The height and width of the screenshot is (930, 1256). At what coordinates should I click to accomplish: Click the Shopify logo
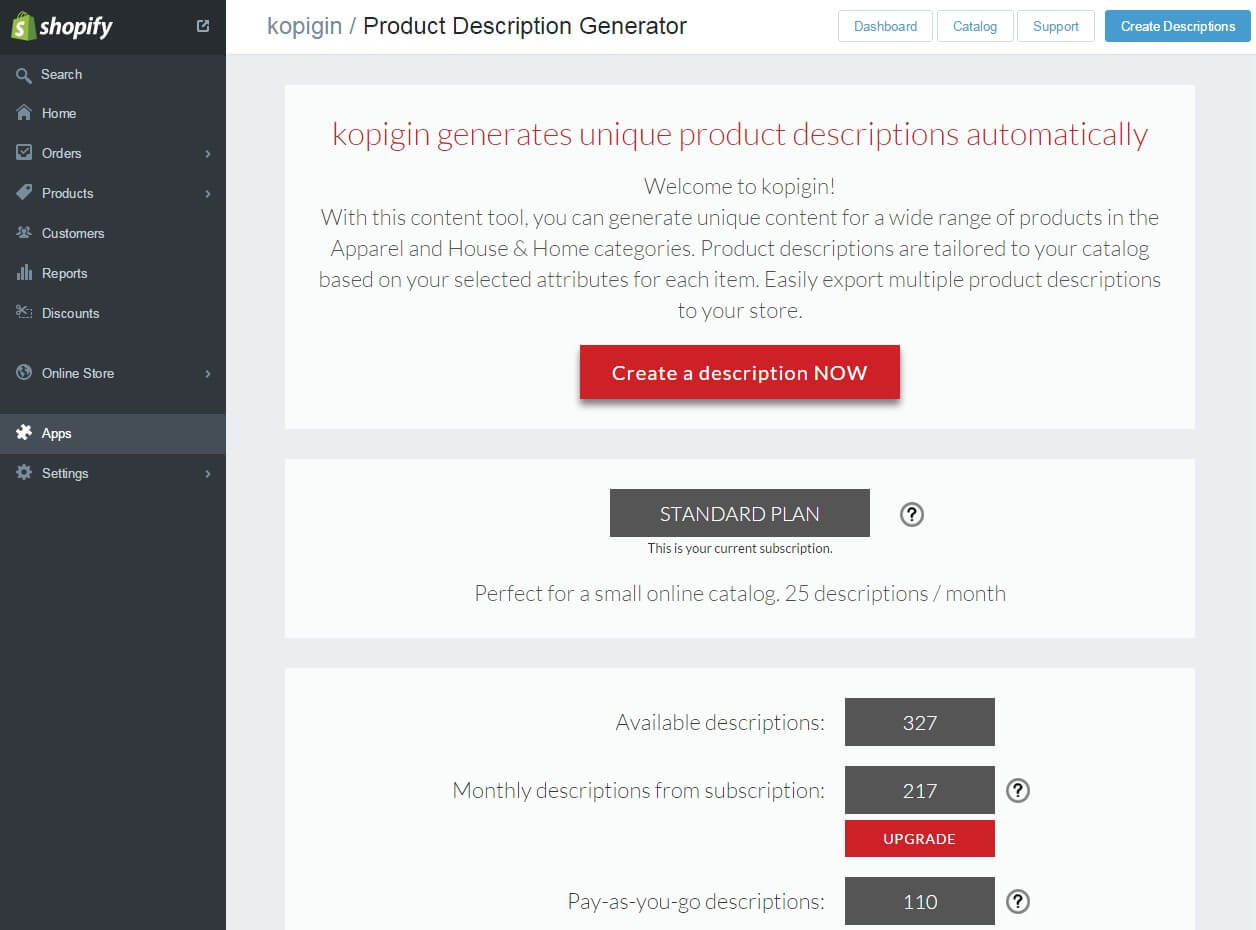pos(62,26)
